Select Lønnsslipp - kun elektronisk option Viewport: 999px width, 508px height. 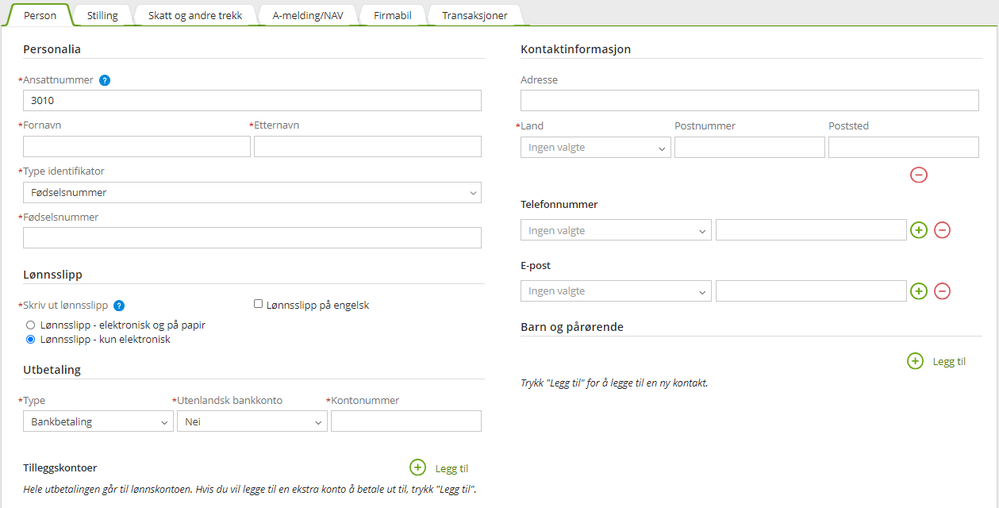31,339
